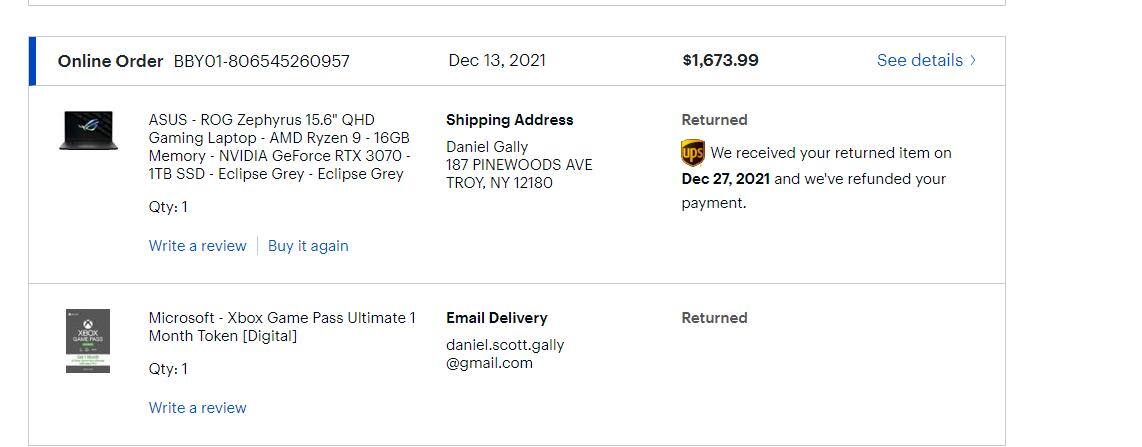Open the Microsoft Xbox Game Pass Ultimate title

282,327
